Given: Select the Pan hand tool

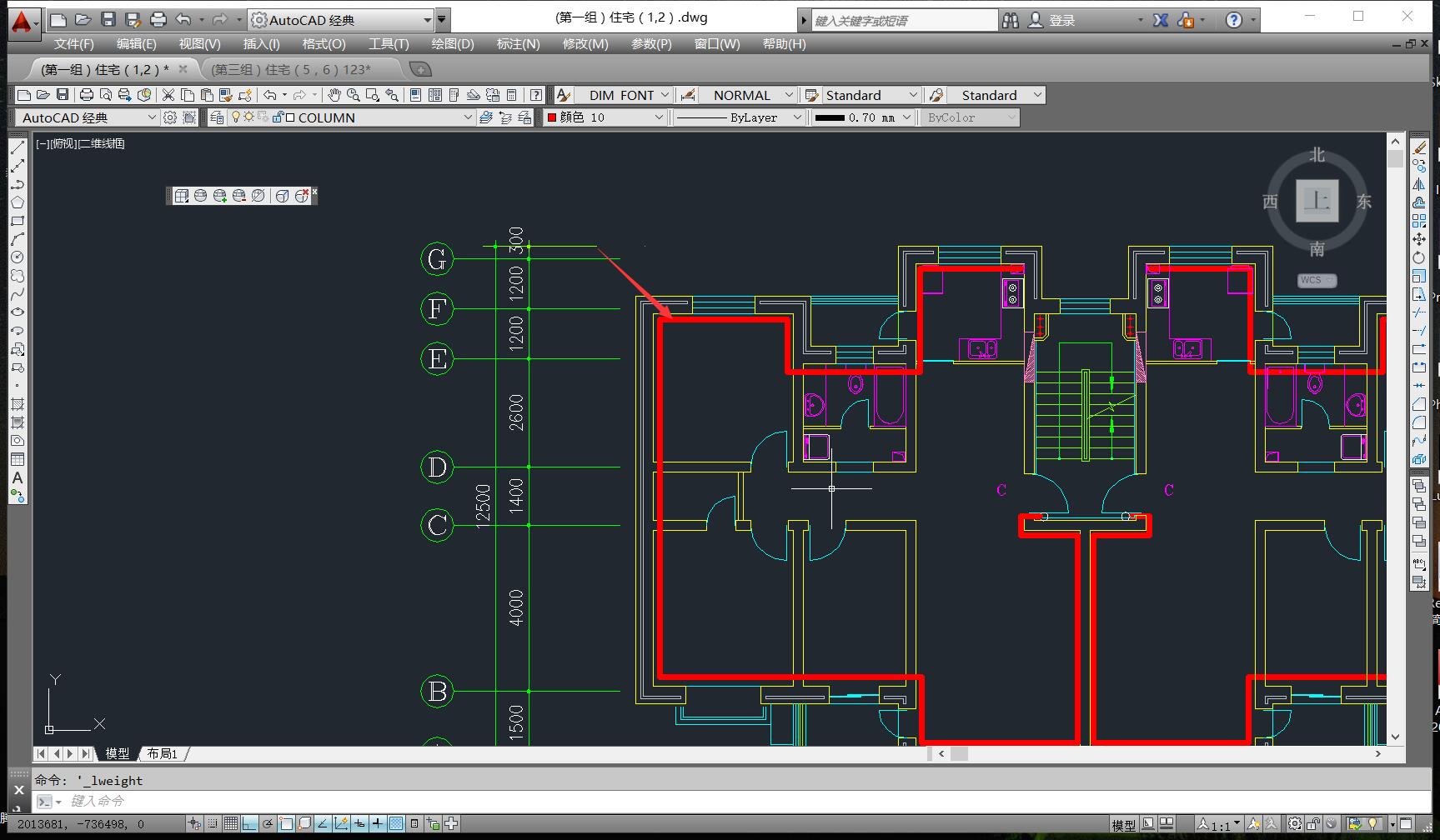Looking at the screenshot, I should pyautogui.click(x=334, y=95).
